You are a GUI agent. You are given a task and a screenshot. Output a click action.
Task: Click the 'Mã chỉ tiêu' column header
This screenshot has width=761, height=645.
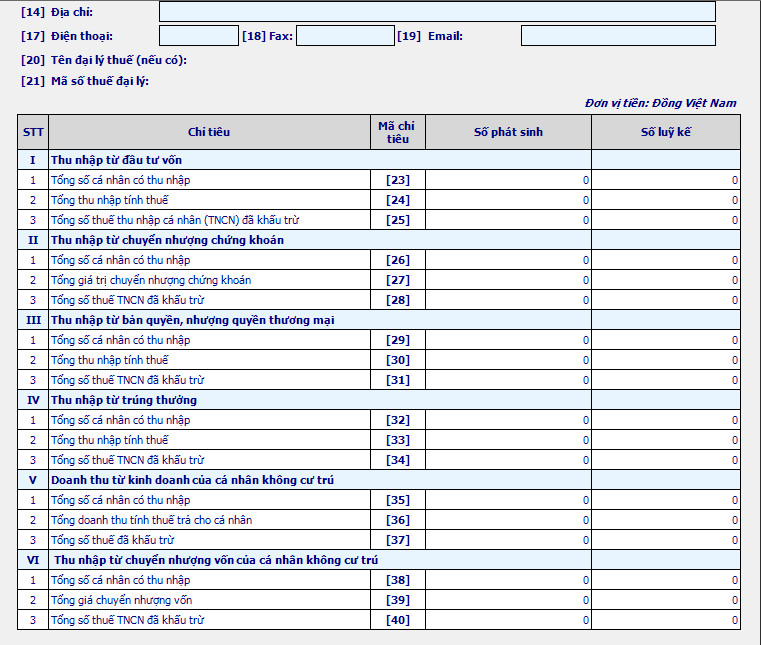click(397, 132)
